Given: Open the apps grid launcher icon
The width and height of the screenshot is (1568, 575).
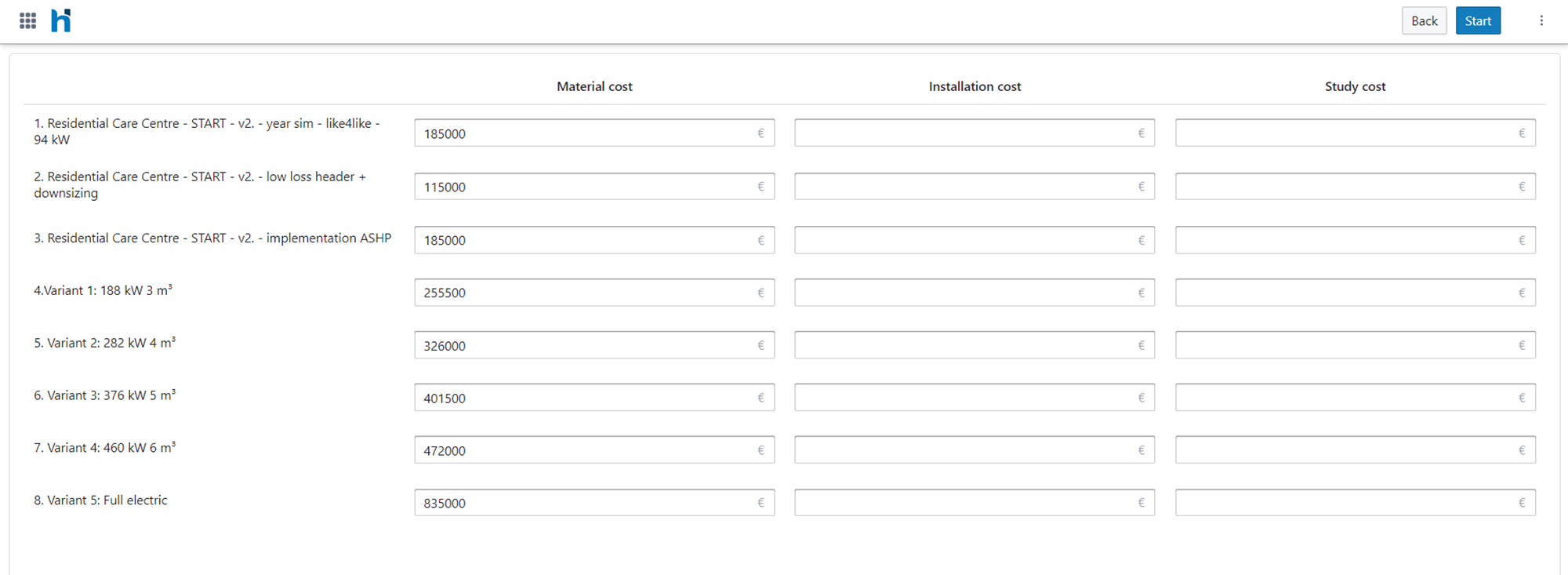Looking at the screenshot, I should (27, 21).
